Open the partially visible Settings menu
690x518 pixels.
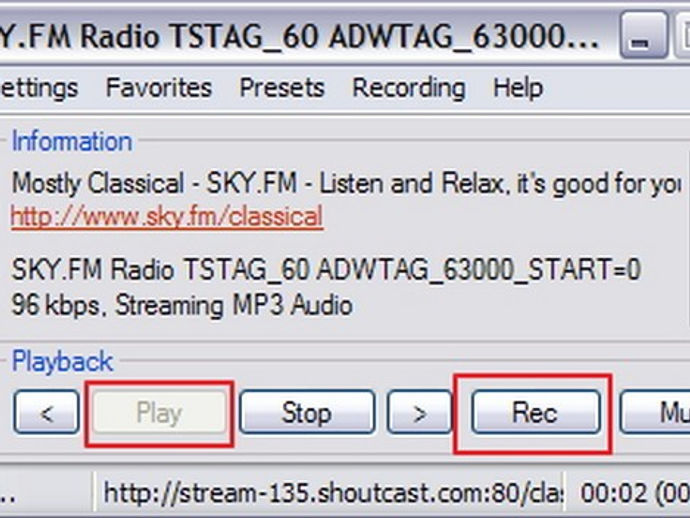point(39,88)
